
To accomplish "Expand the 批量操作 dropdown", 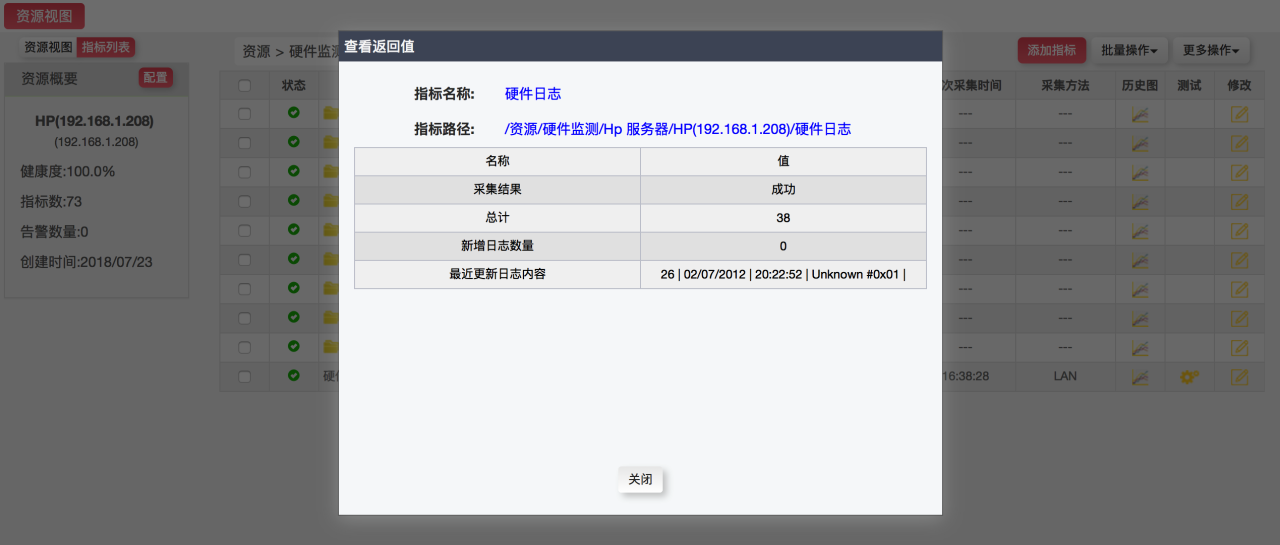I will click(1128, 50).
